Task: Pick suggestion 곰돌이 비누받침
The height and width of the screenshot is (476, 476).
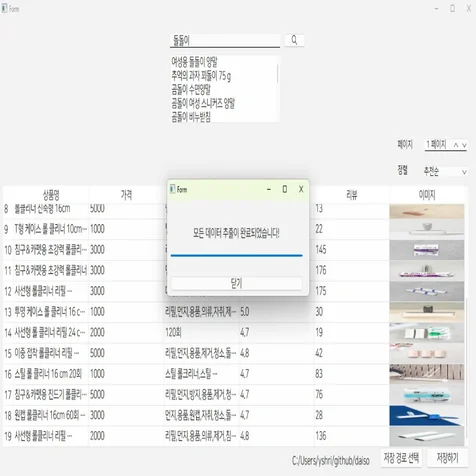Action: coord(191,117)
